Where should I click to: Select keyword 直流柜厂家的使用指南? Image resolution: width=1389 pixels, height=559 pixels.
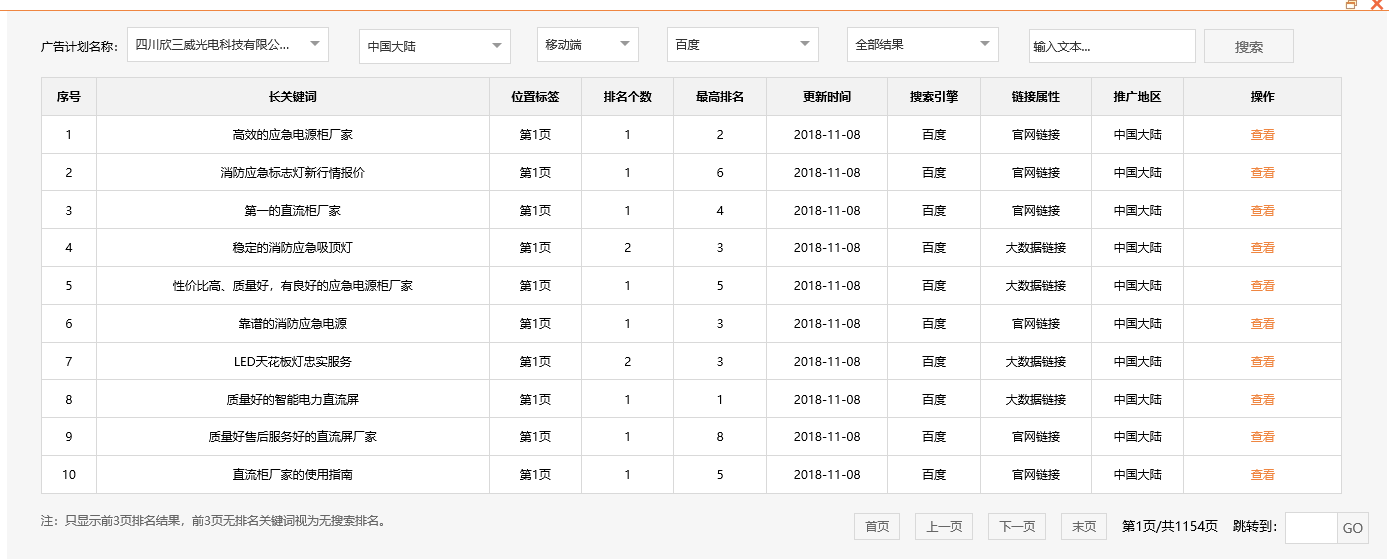click(x=293, y=475)
